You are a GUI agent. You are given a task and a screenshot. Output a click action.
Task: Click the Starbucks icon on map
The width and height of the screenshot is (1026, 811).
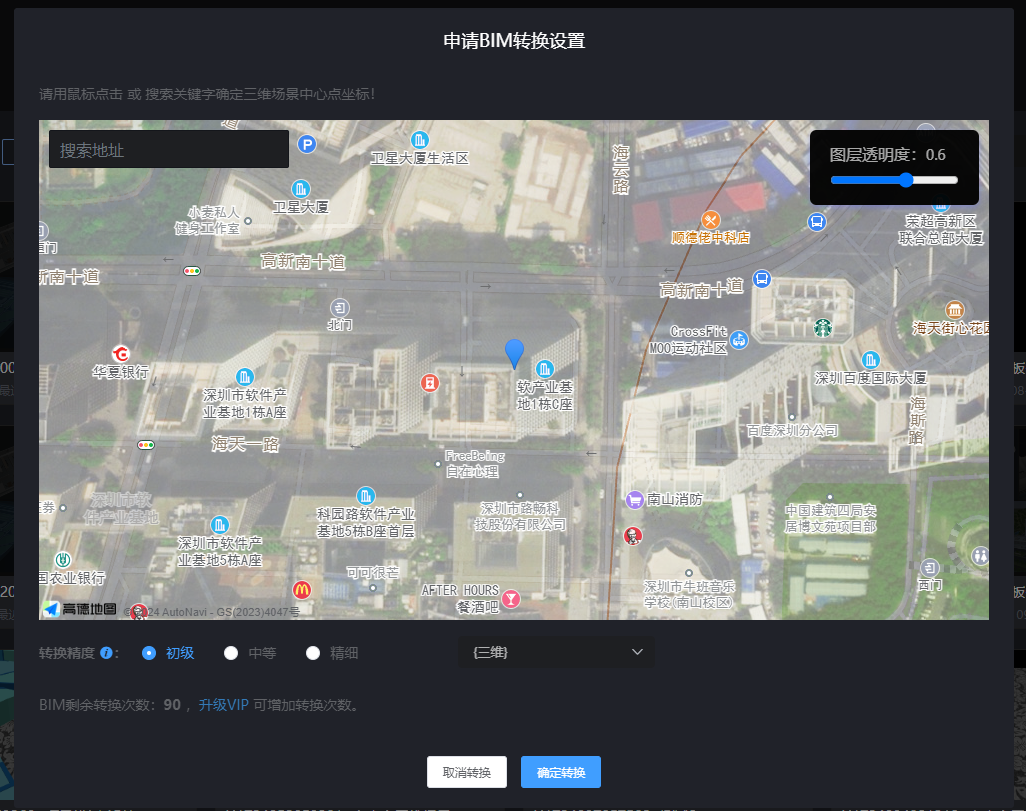tap(822, 327)
